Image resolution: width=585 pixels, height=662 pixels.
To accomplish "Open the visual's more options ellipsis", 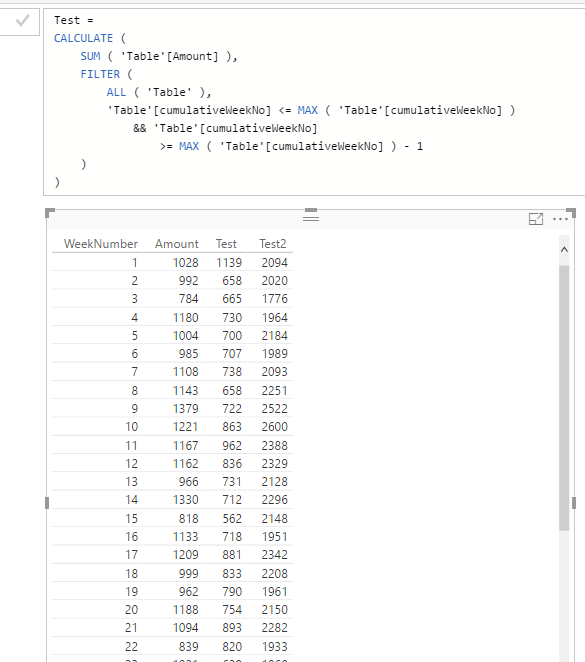I will 560,219.
